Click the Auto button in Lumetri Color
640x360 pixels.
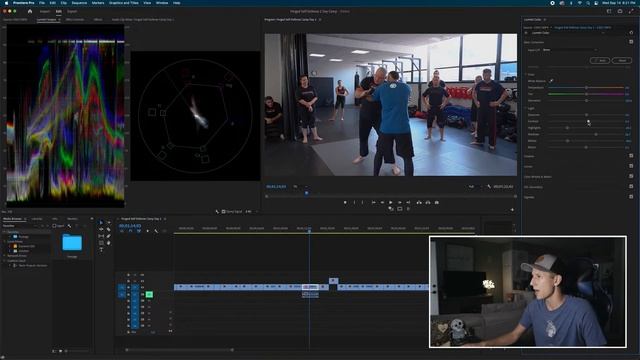(600, 60)
